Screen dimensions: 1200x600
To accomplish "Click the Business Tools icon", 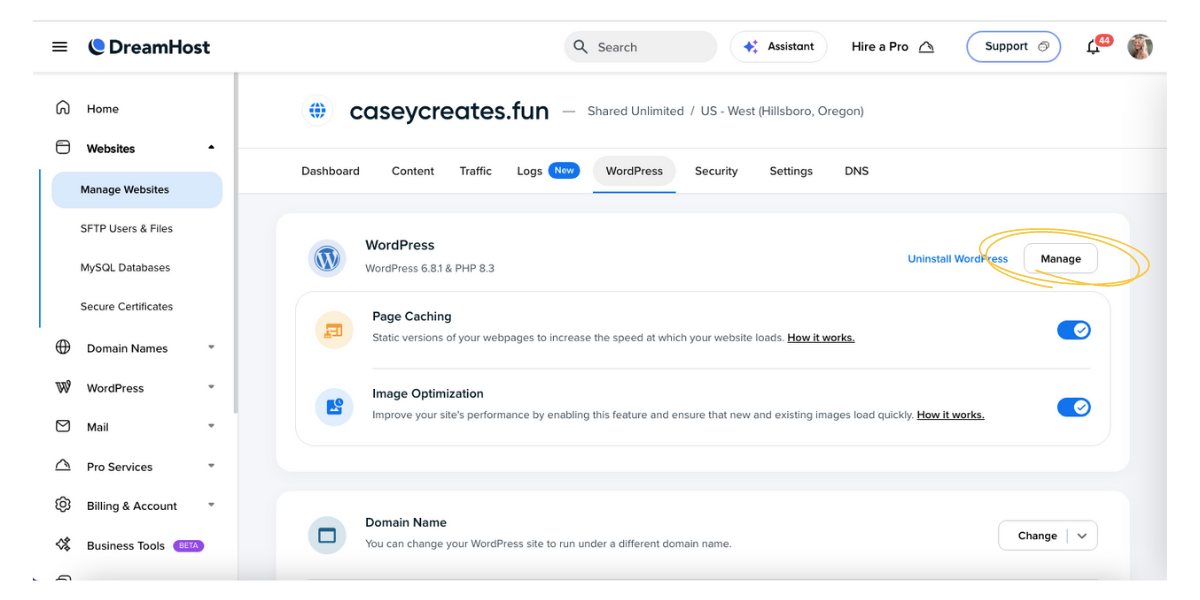I will (x=63, y=545).
